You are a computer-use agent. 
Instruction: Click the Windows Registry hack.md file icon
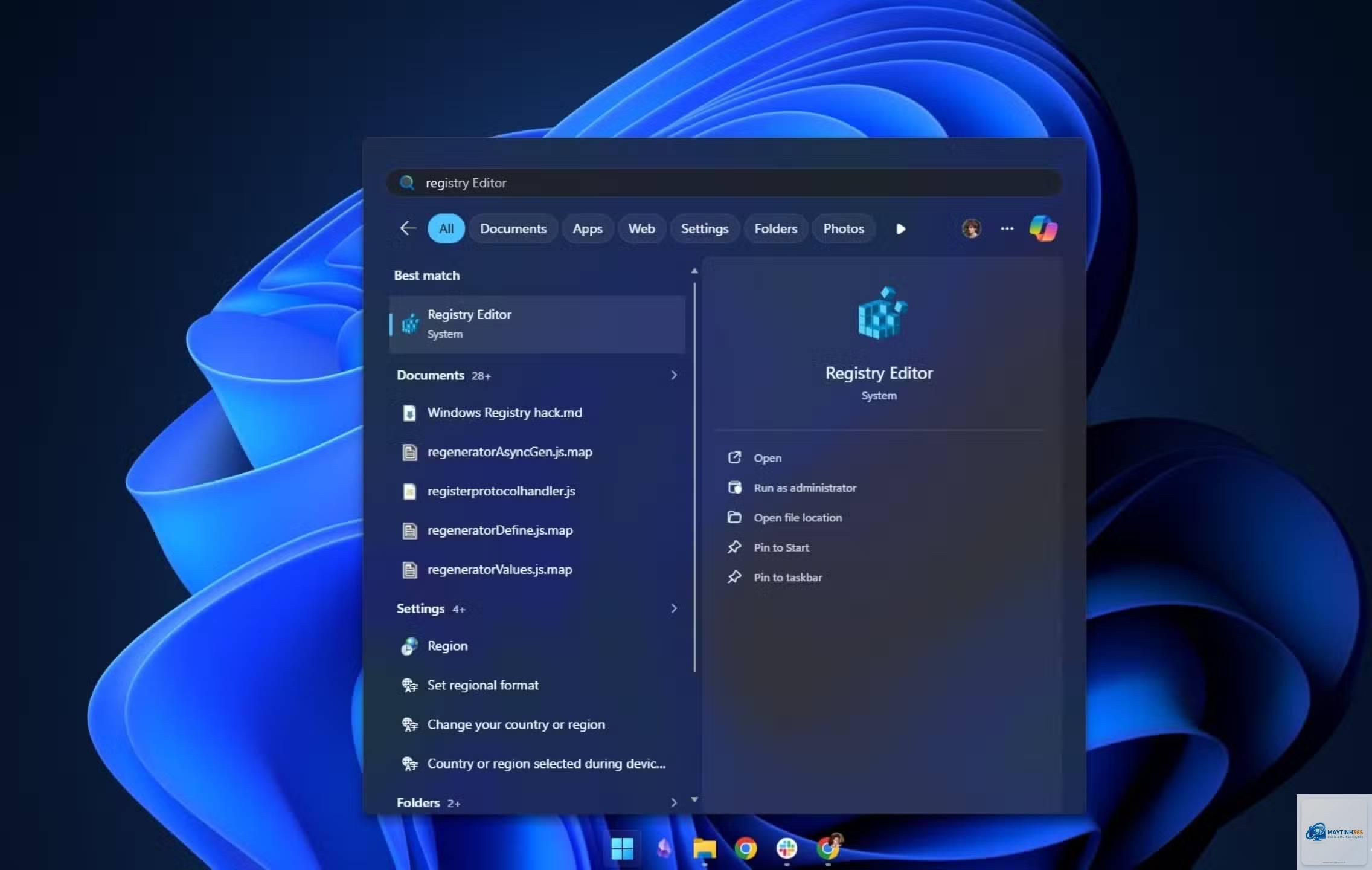click(x=409, y=413)
